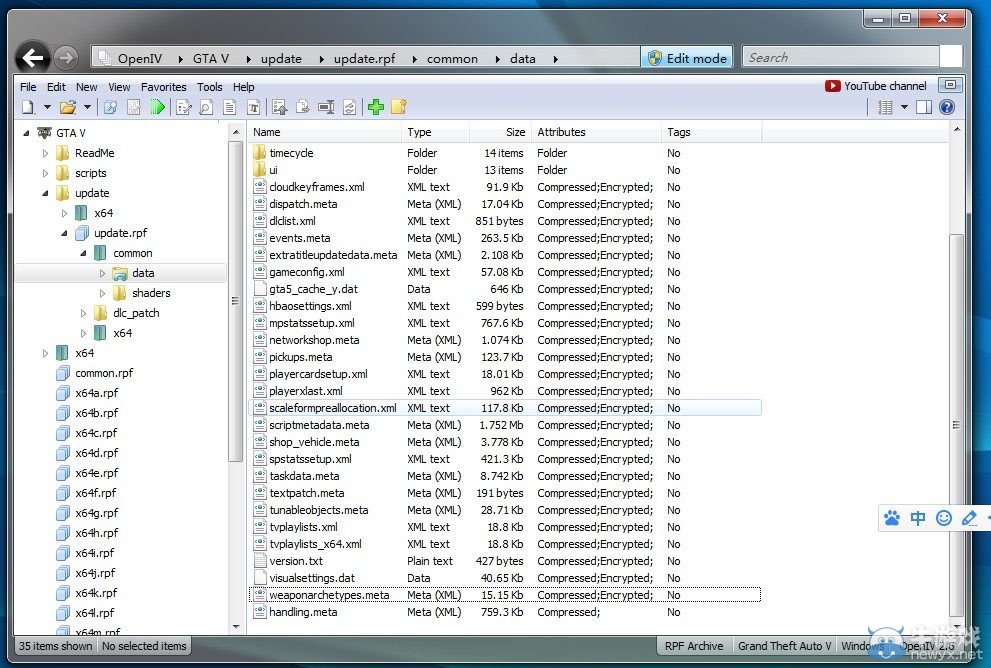Click the rename toolbar icon
The width and height of the screenshot is (991, 668).
[326, 107]
